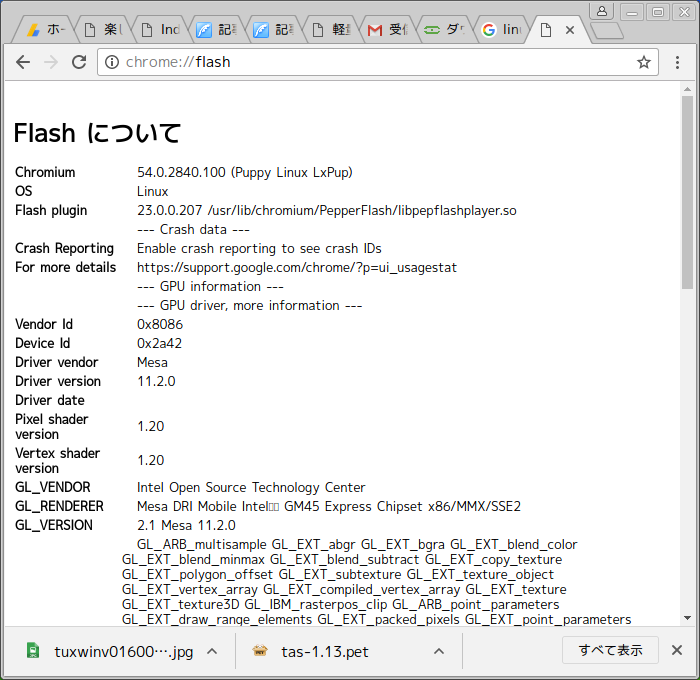Viewport: 700px width, 680px height.
Task: Click the Pixel shader version label
Action: pos(52,426)
